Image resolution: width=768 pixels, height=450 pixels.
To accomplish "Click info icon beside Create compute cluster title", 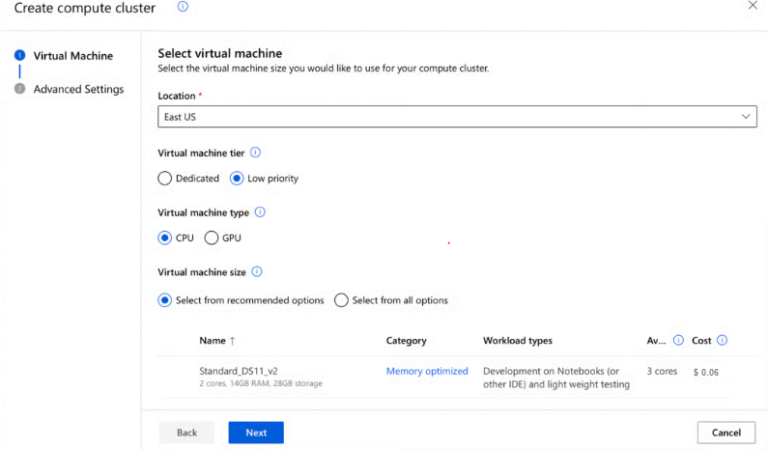I will [x=183, y=7].
